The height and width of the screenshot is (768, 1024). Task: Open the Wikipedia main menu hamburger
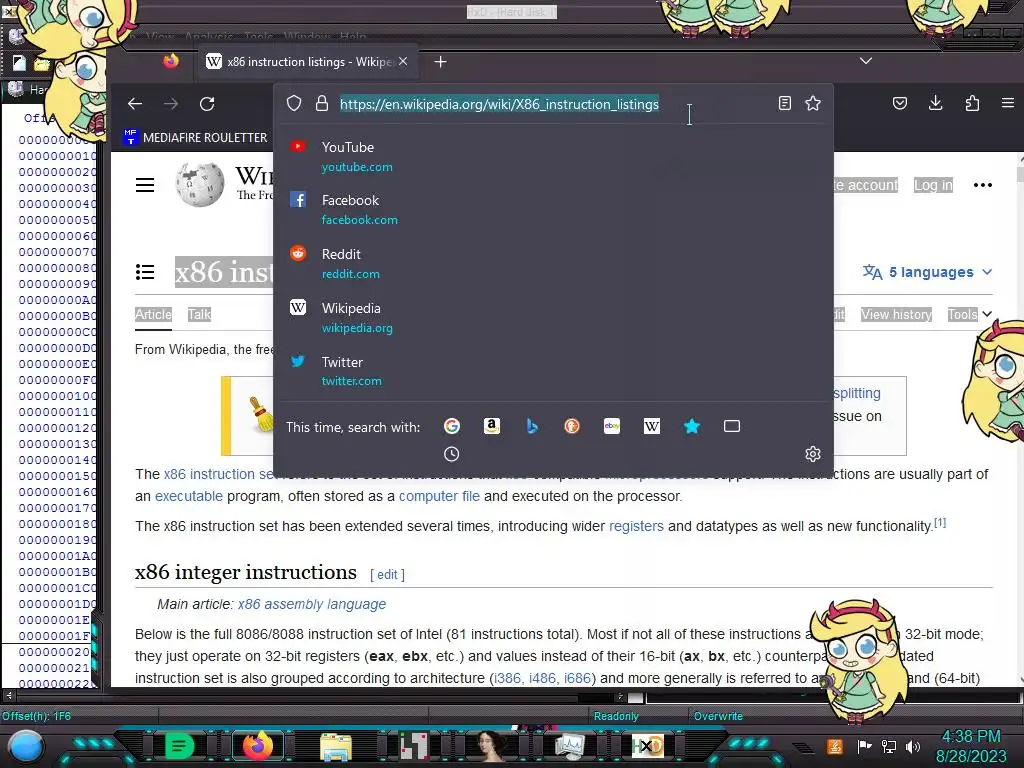(145, 185)
